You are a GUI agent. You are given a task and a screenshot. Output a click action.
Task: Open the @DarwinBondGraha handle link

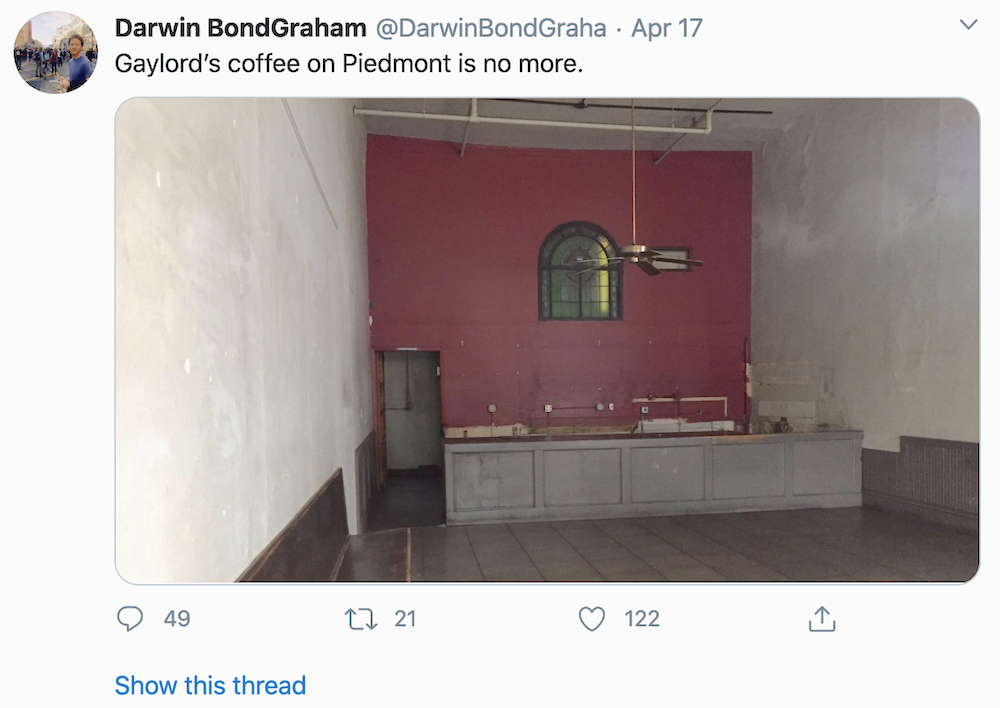(x=491, y=28)
